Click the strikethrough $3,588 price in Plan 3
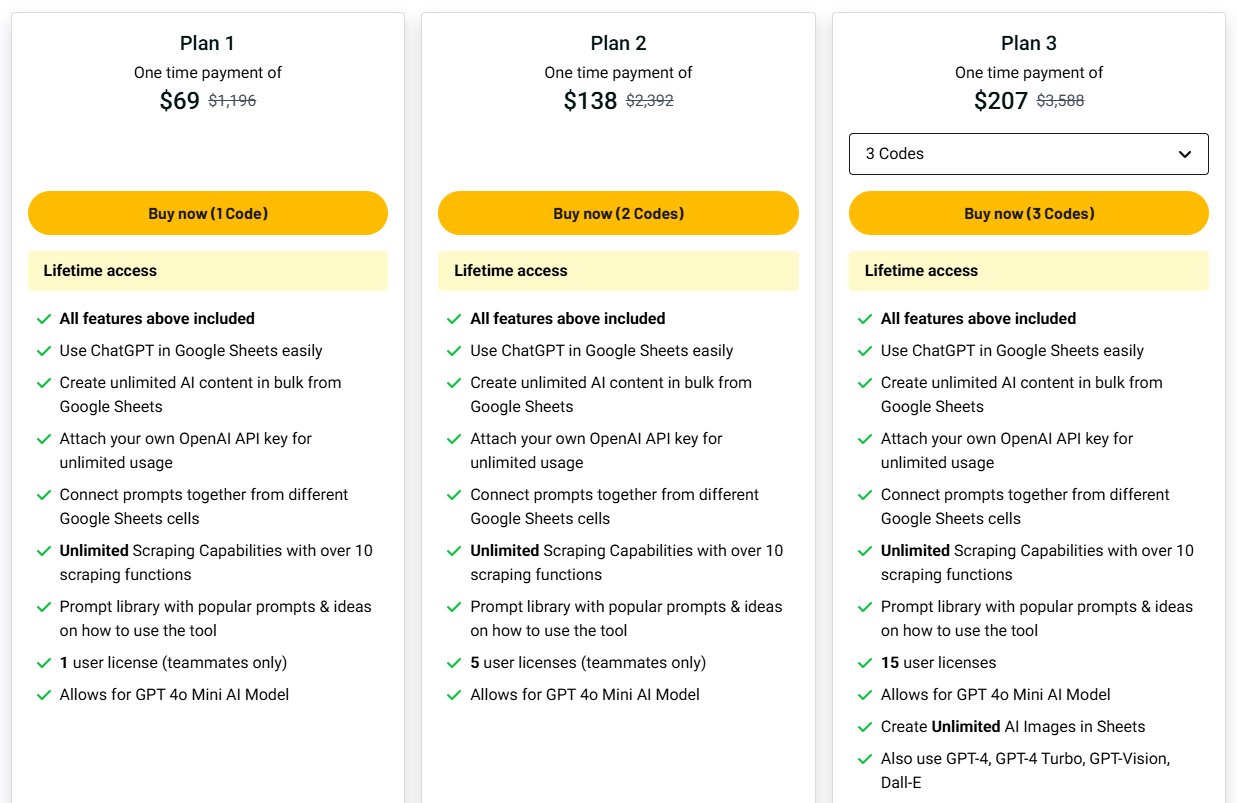Viewport: 1237px width, 803px height. tap(1060, 101)
